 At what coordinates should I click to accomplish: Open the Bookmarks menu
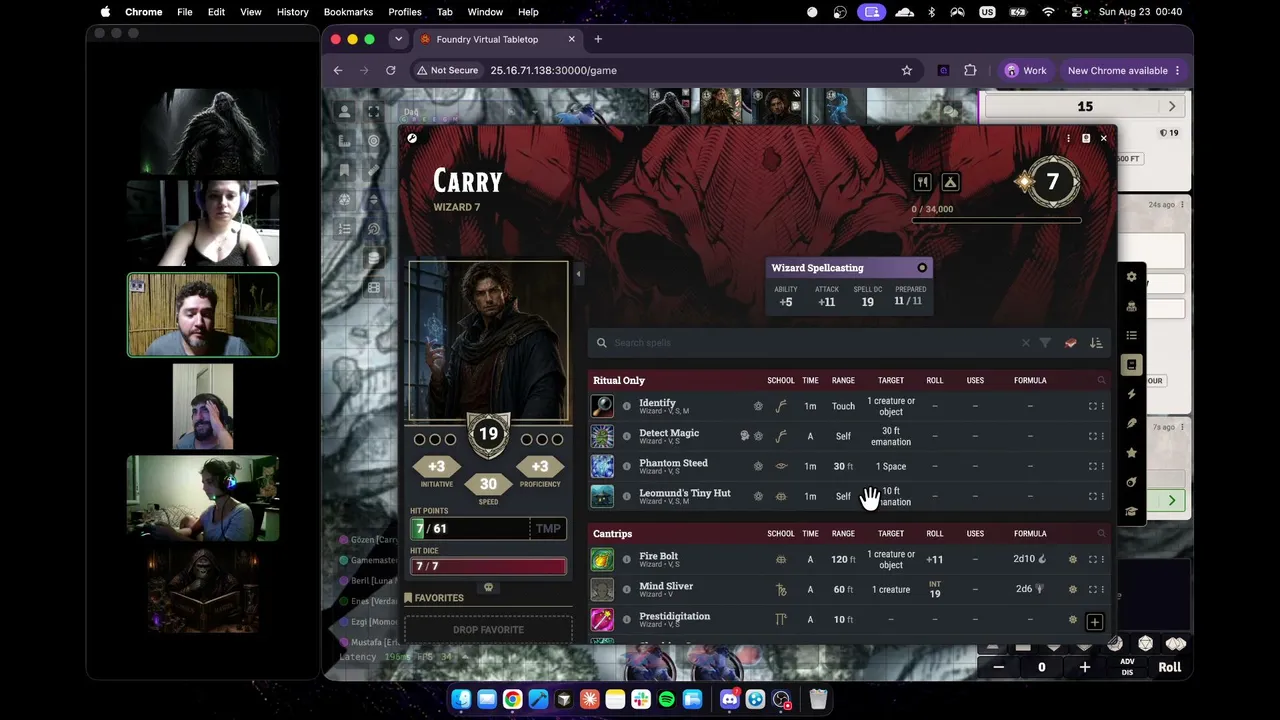348,12
